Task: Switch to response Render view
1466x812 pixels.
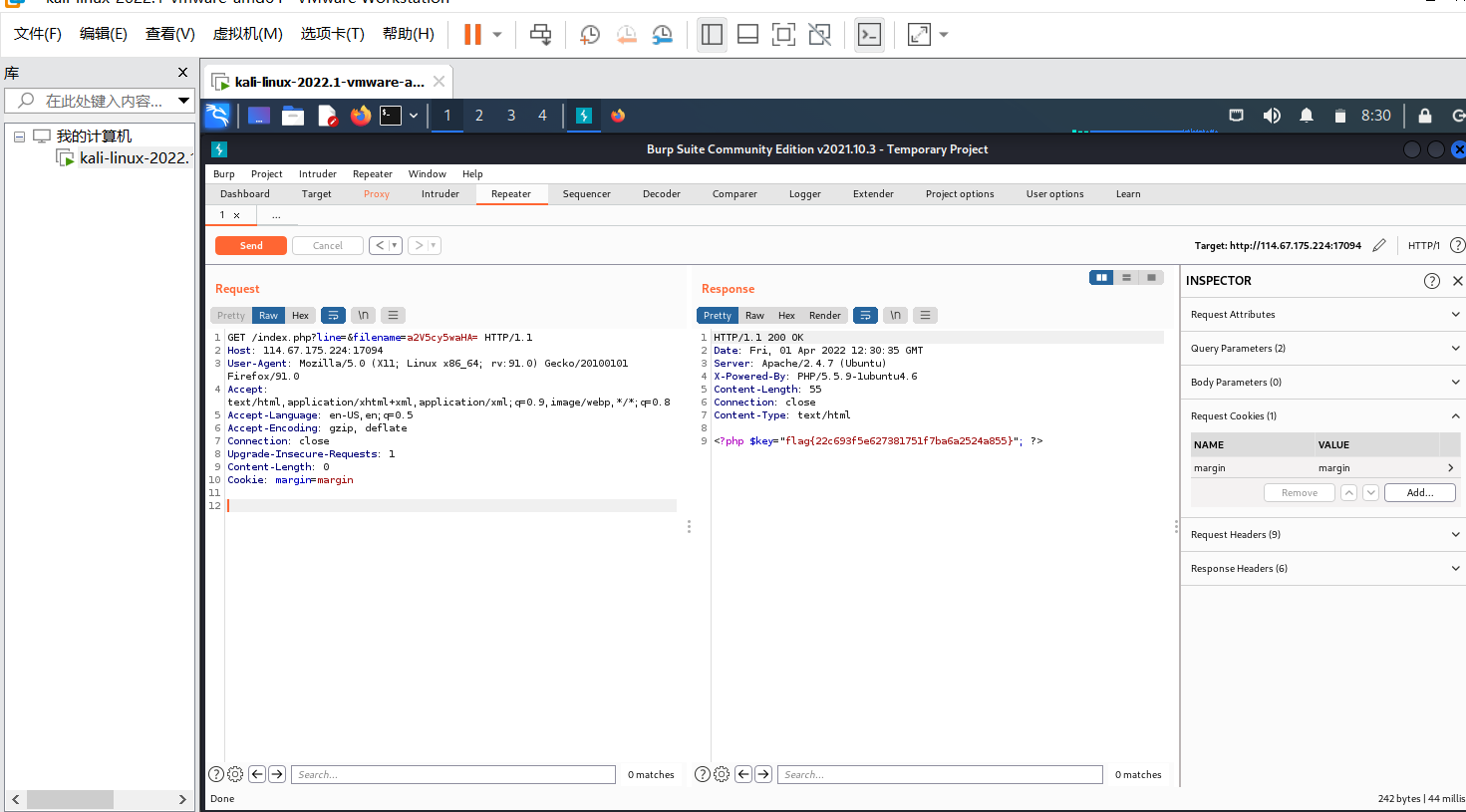Action: click(825, 315)
